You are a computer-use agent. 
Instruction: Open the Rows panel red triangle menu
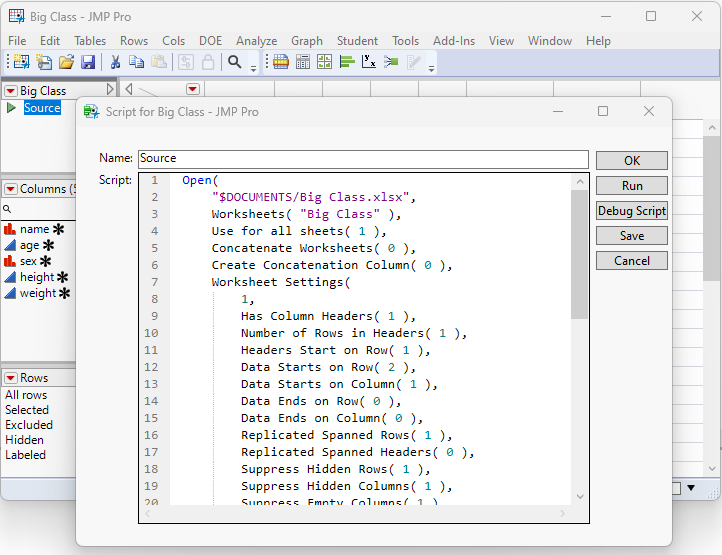(x=10, y=378)
